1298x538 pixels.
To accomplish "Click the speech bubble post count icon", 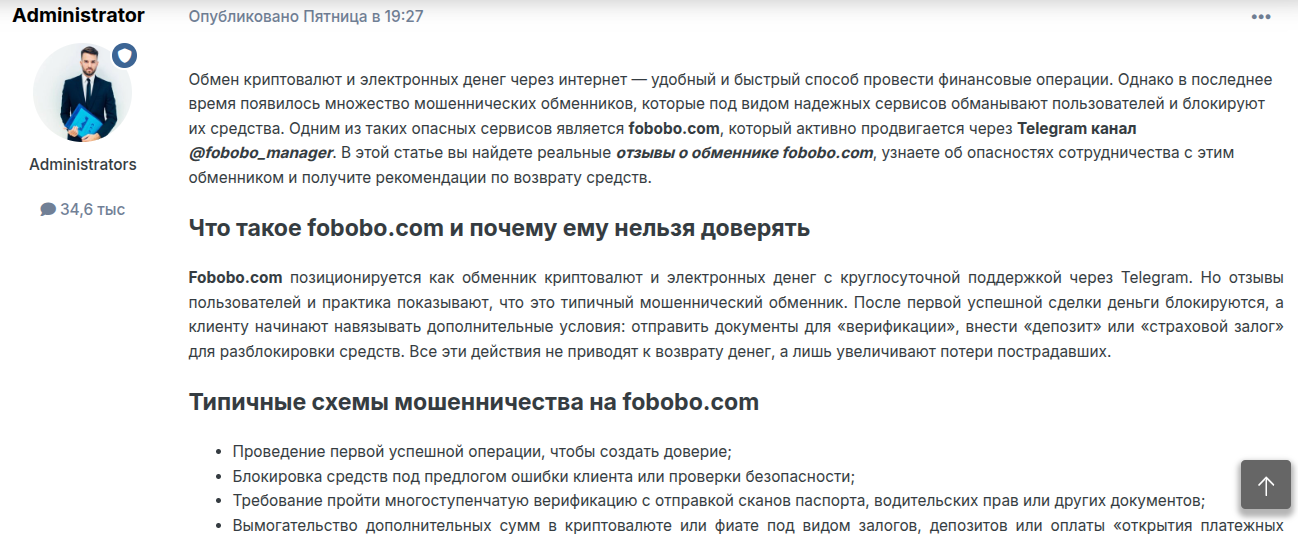I will click(48, 209).
